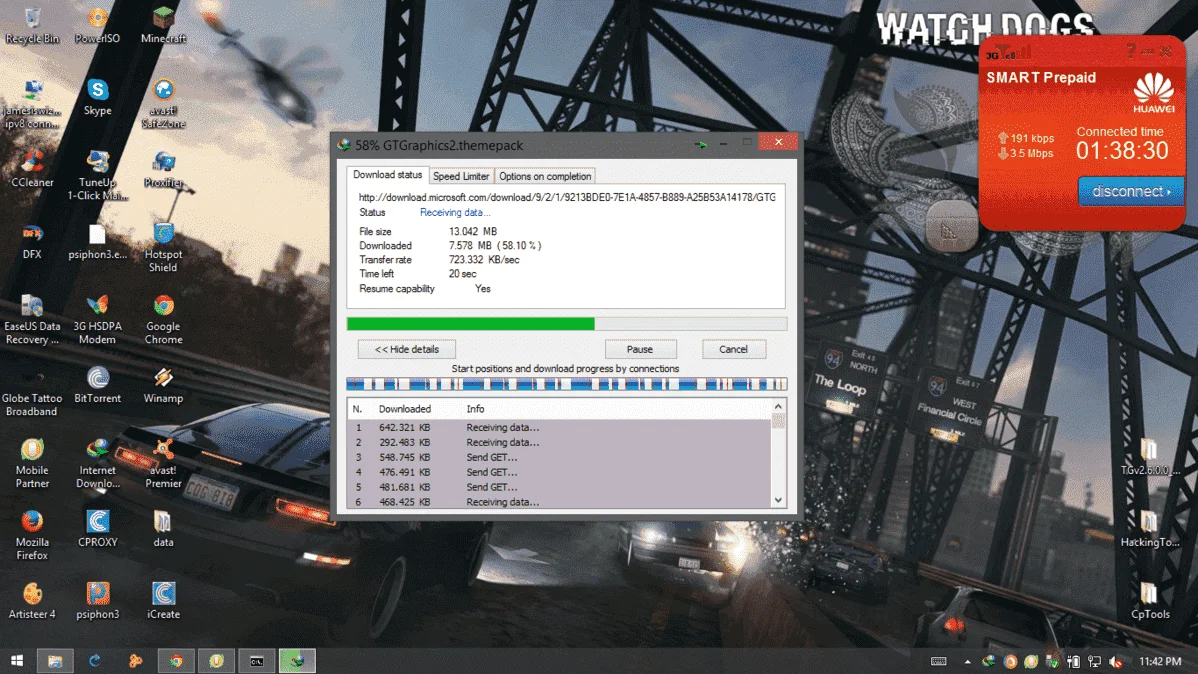The height and width of the screenshot is (674, 1198).
Task: Click the IDM arrow icon in title bar
Action: [x=700, y=144]
